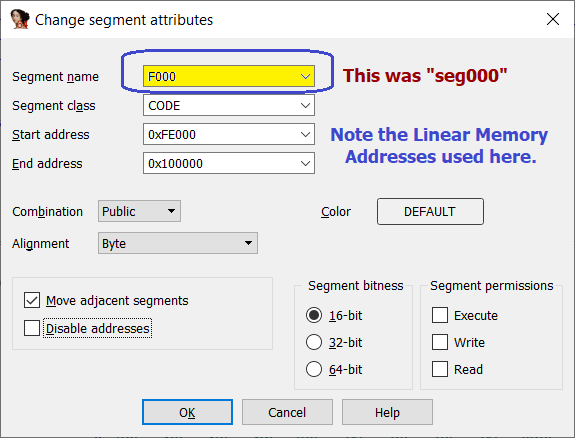Enable the Write permission checkbox

440,342
